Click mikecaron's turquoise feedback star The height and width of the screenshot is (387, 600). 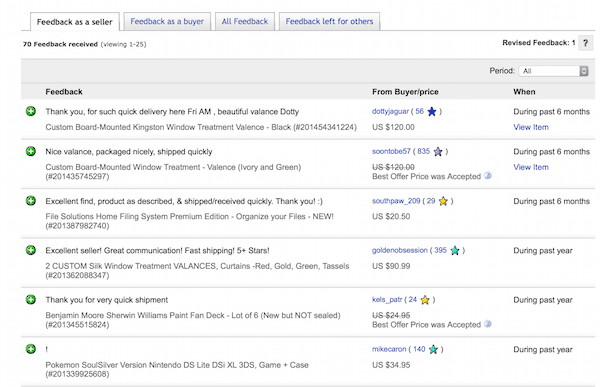[433, 349]
